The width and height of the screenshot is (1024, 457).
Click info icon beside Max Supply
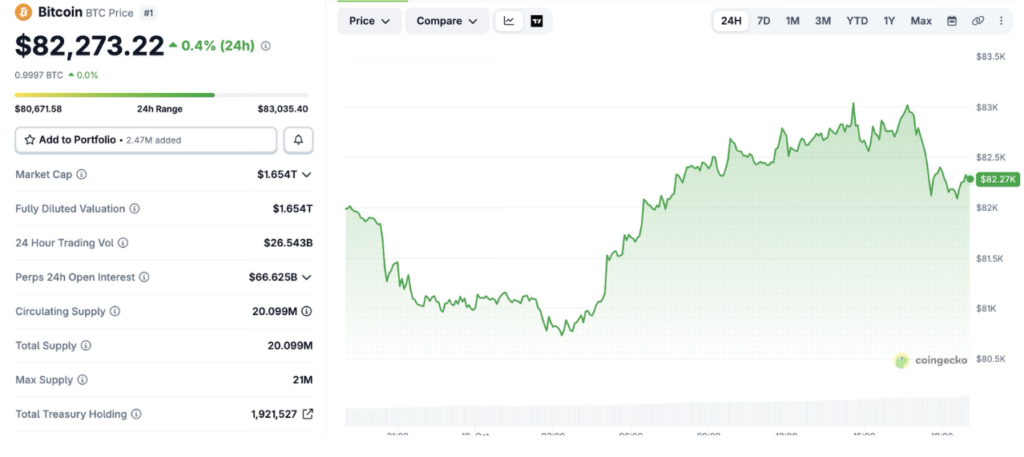point(82,379)
